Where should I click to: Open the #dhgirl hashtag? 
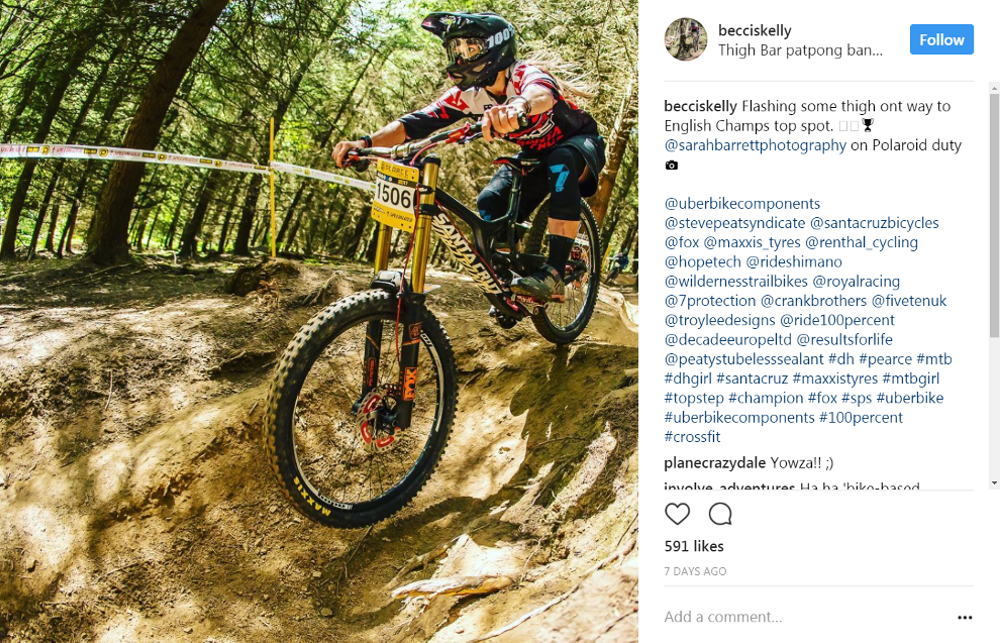(688, 378)
